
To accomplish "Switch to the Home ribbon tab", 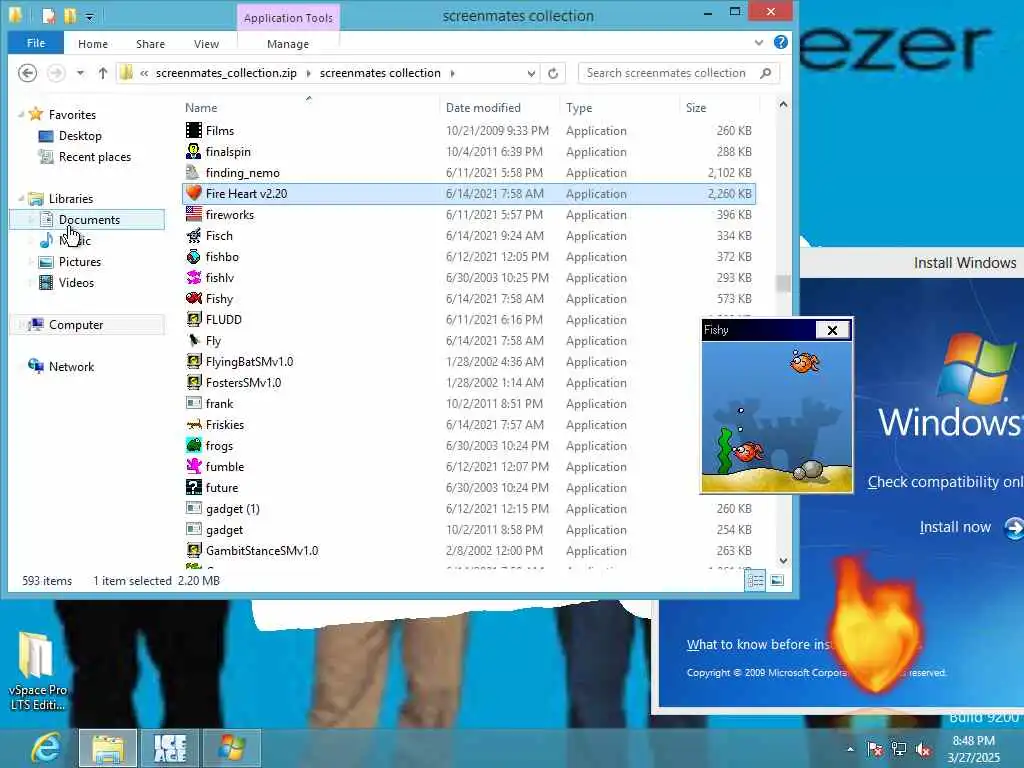I will pyautogui.click(x=93, y=44).
